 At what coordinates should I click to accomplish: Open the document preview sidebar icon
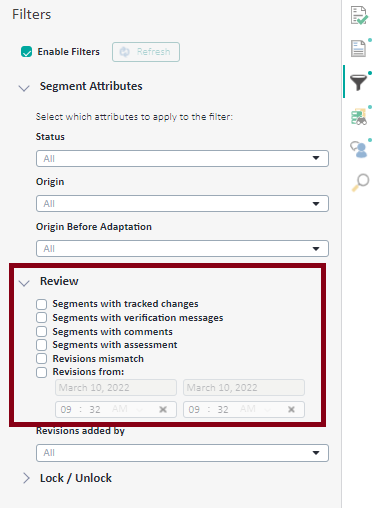coord(359,49)
